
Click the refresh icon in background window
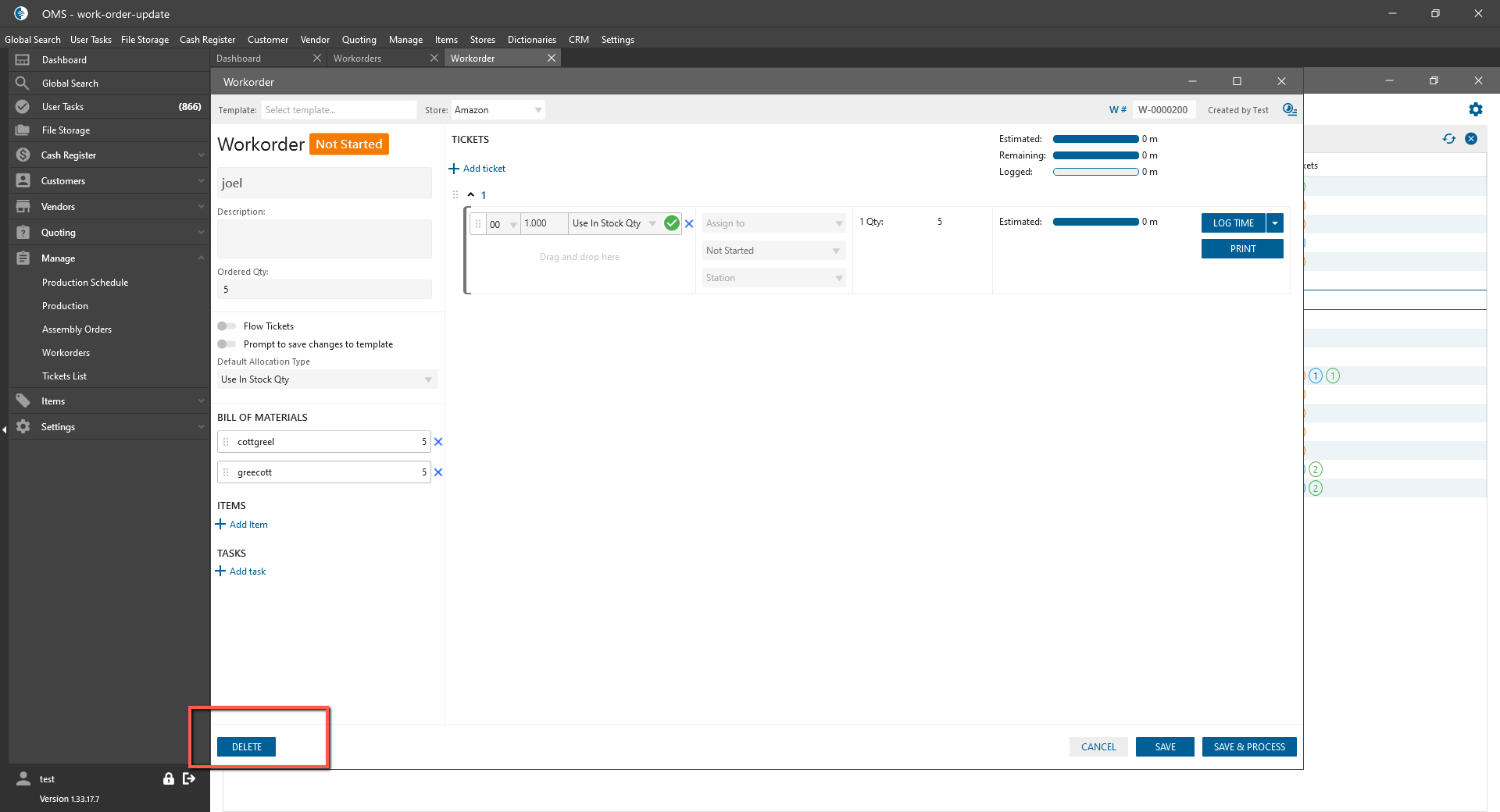[1449, 139]
